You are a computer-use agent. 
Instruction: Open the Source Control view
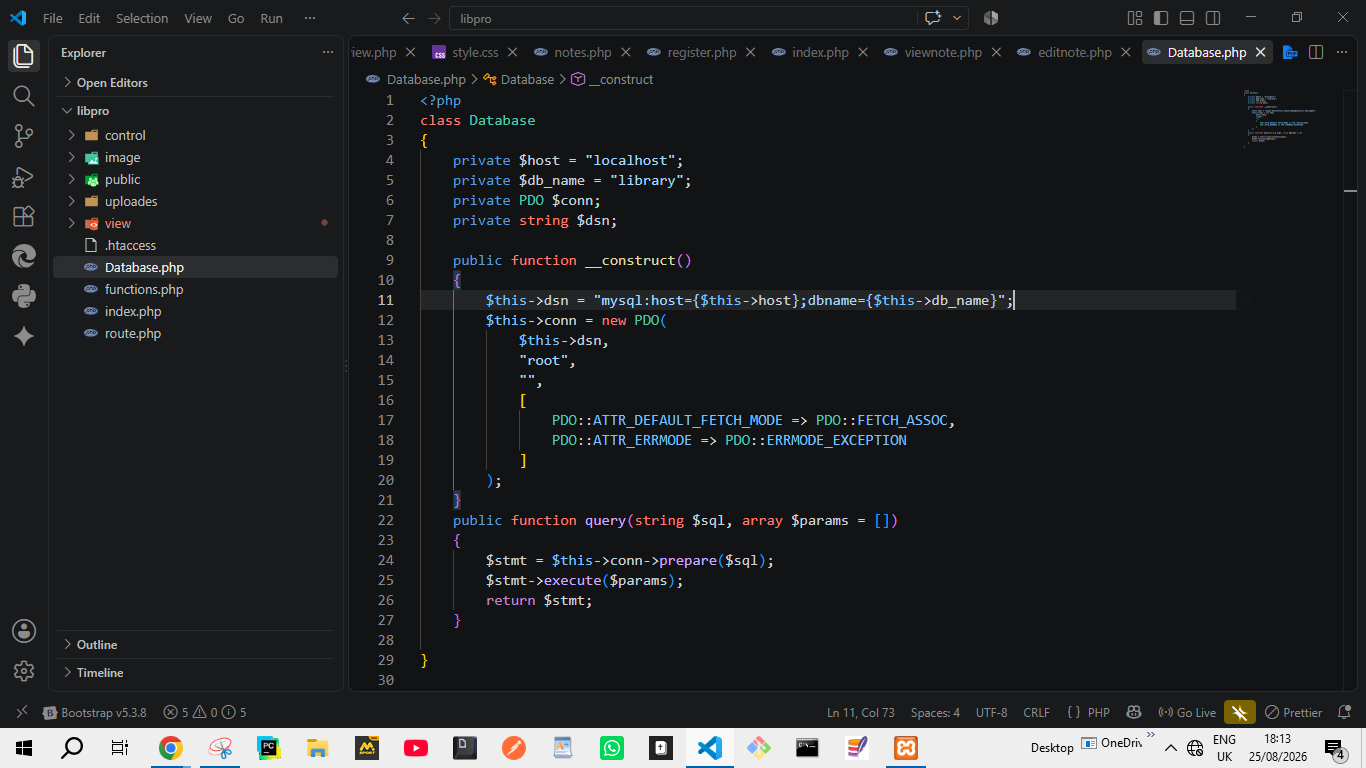24,136
